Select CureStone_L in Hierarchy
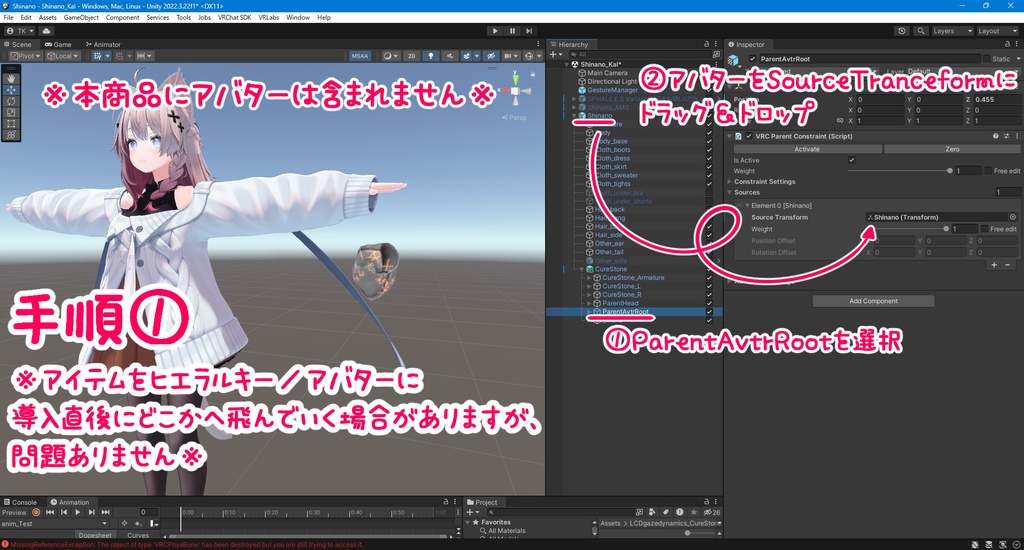This screenshot has width=1024, height=550. [621, 286]
